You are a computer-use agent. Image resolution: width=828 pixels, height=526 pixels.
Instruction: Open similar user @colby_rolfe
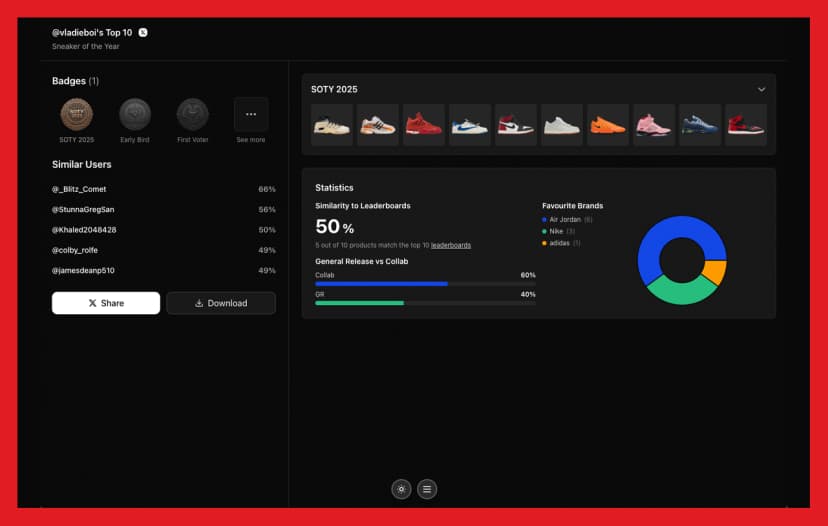click(74, 250)
